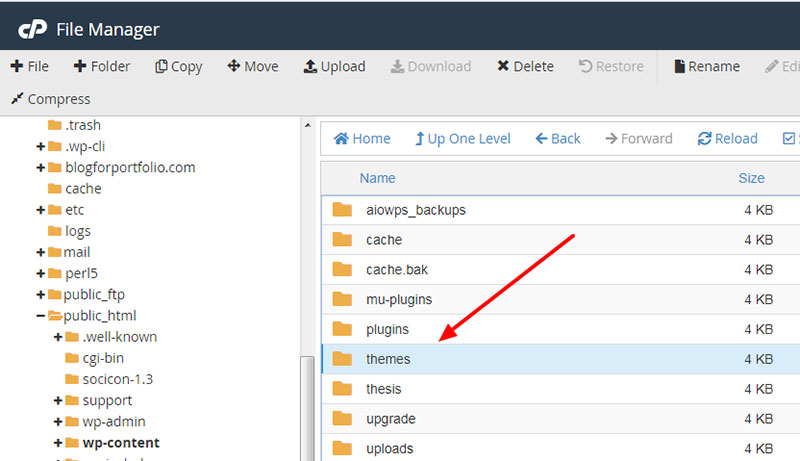The image size is (800, 461).
Task: Create a new file with +File
Action: [x=30, y=66]
